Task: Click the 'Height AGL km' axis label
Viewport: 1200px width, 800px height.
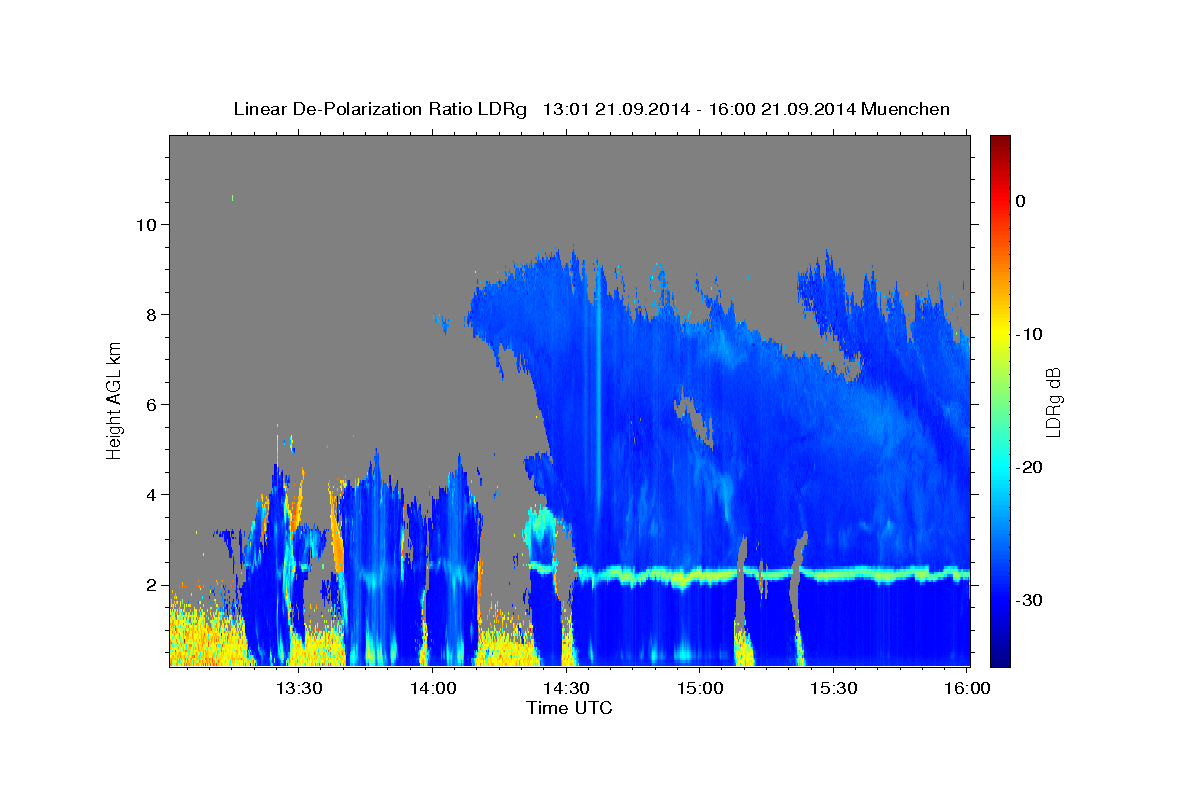Action: pos(114,400)
